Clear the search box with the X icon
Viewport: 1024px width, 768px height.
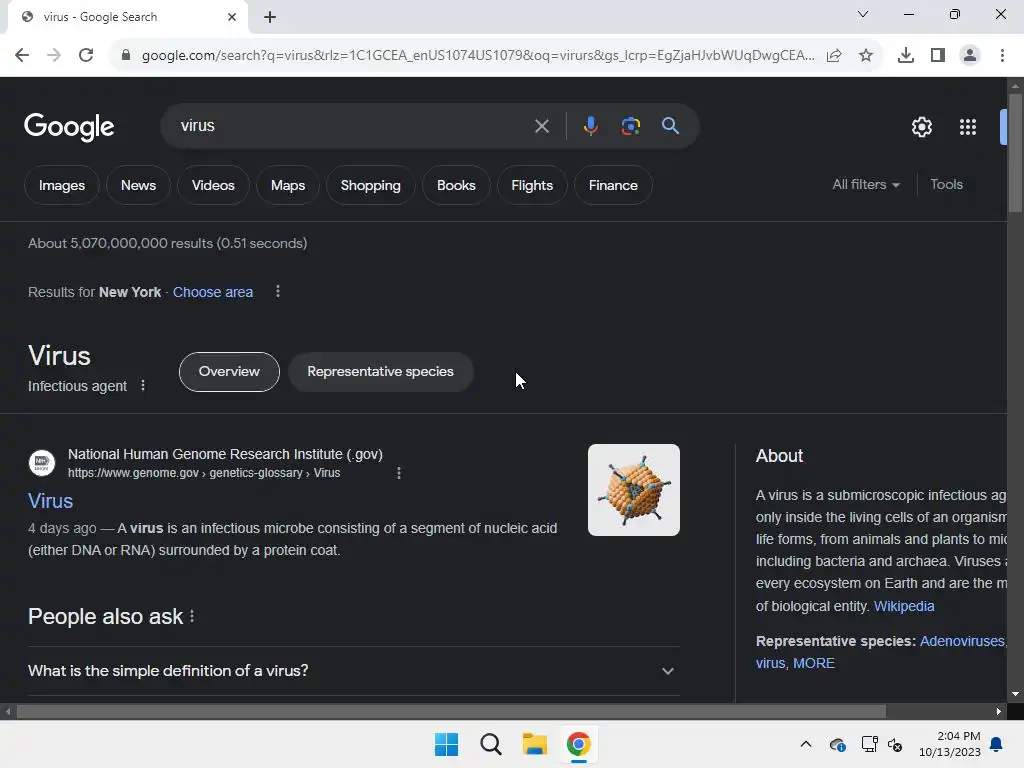tap(541, 126)
